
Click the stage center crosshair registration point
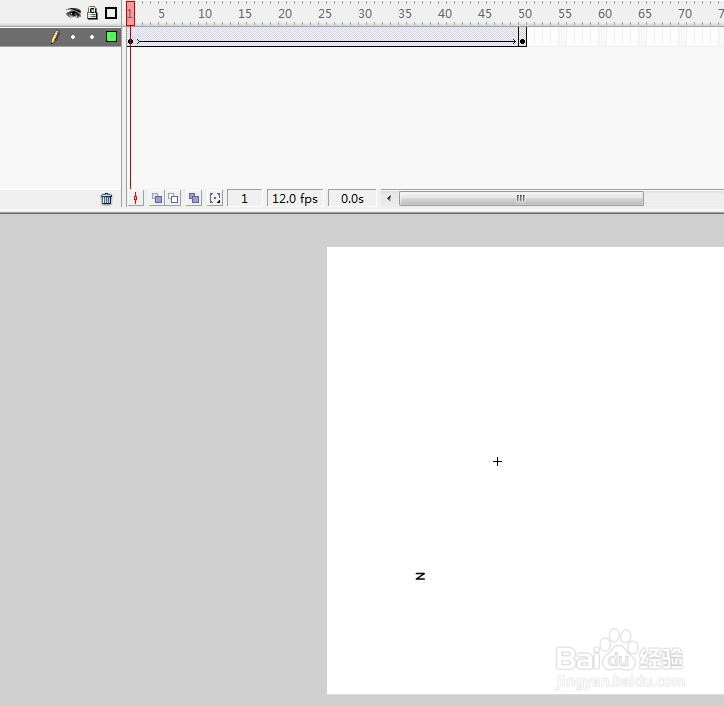click(x=497, y=461)
